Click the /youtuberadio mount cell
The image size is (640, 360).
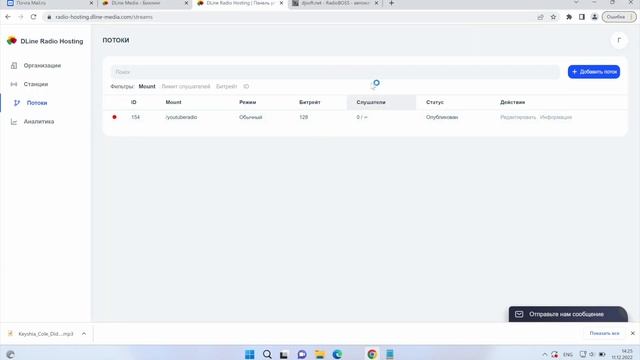click(181, 117)
